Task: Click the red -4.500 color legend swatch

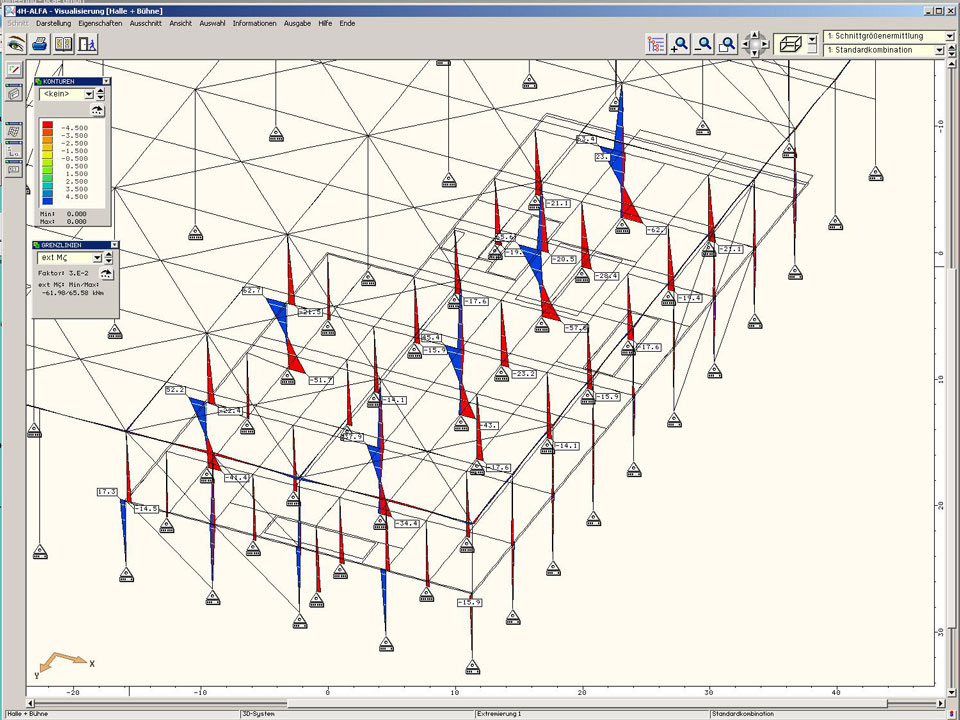Action: click(47, 128)
